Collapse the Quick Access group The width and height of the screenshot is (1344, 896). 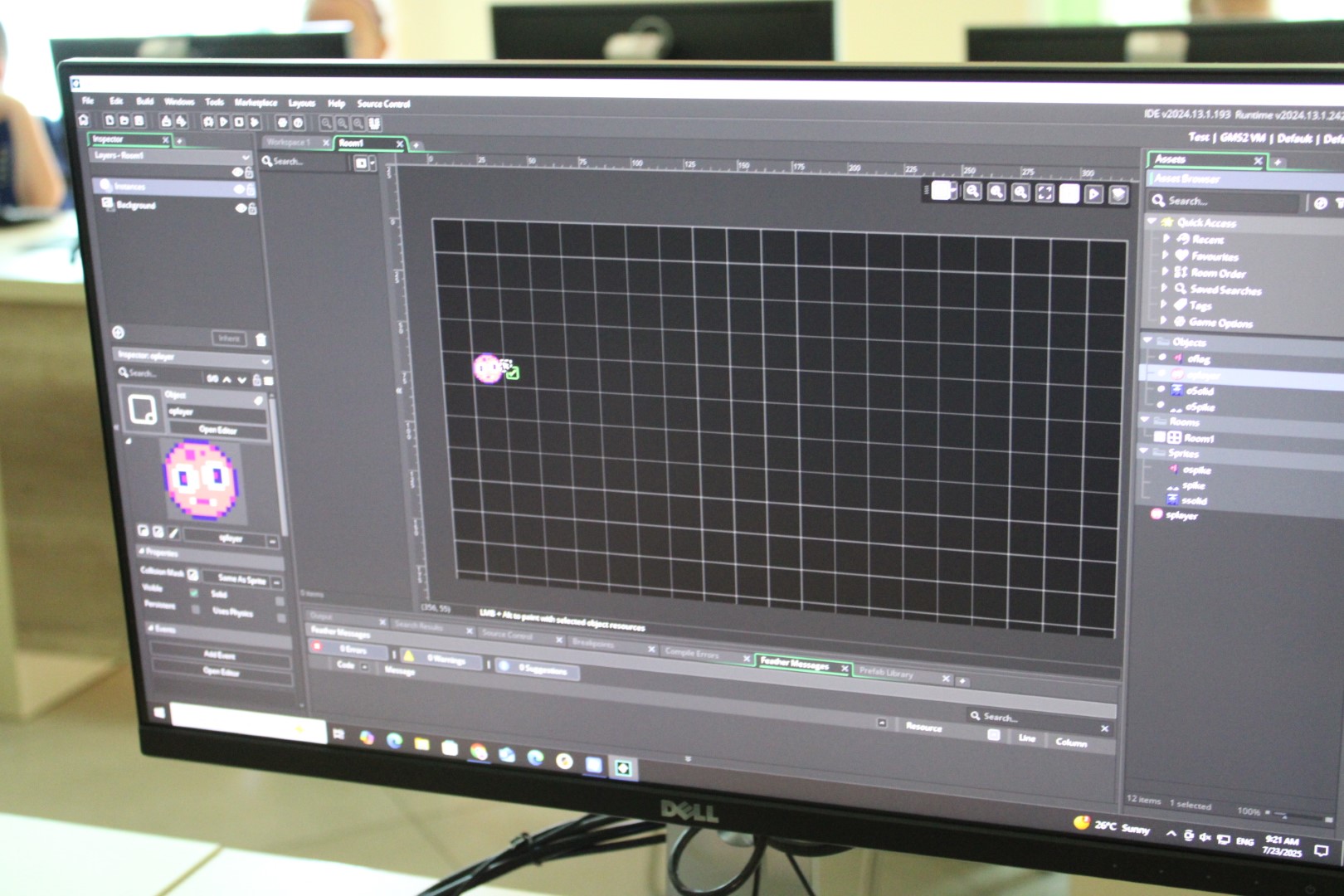pos(1152,222)
